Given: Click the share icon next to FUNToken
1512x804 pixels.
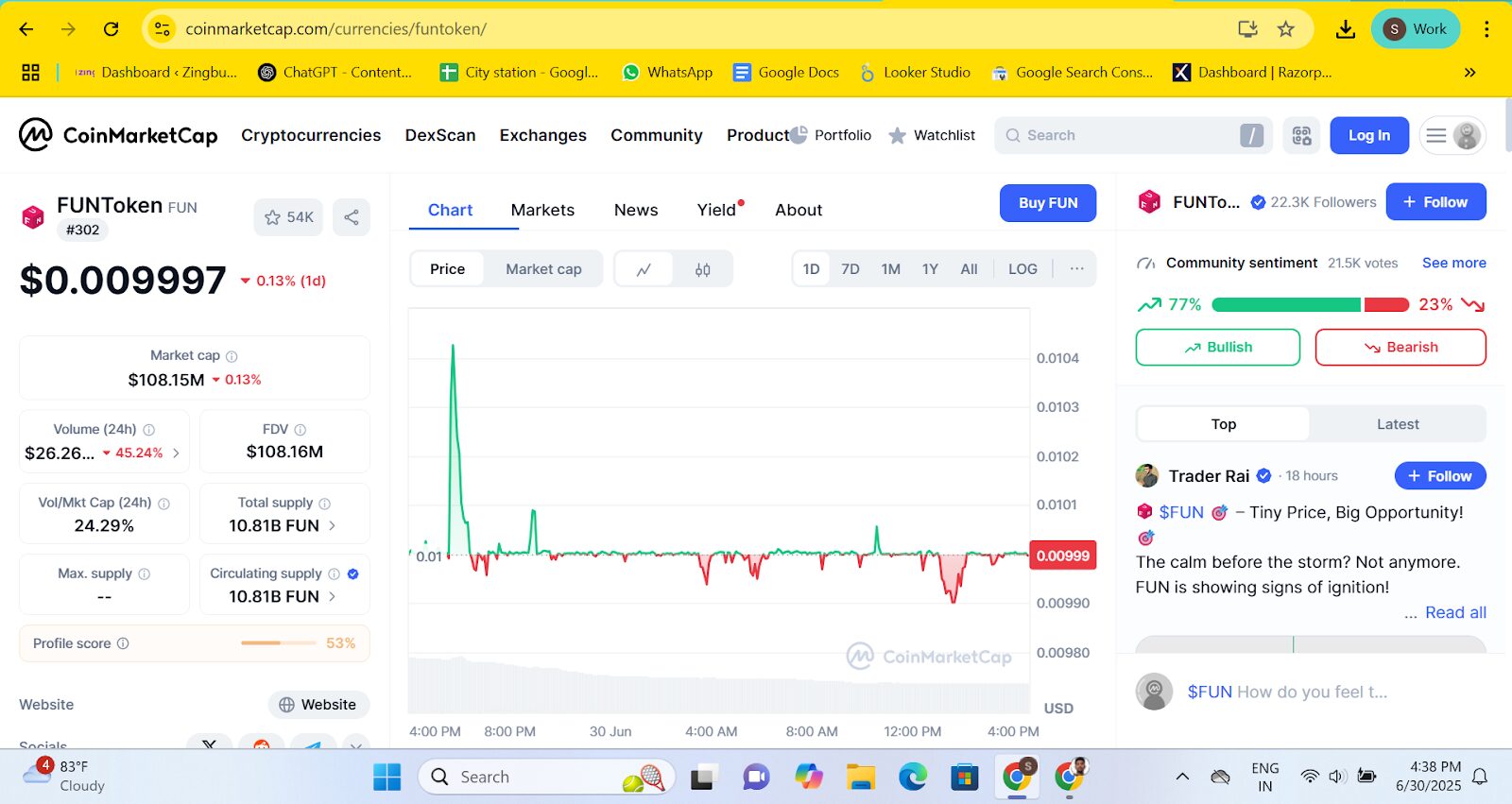Looking at the screenshot, I should (x=351, y=217).
